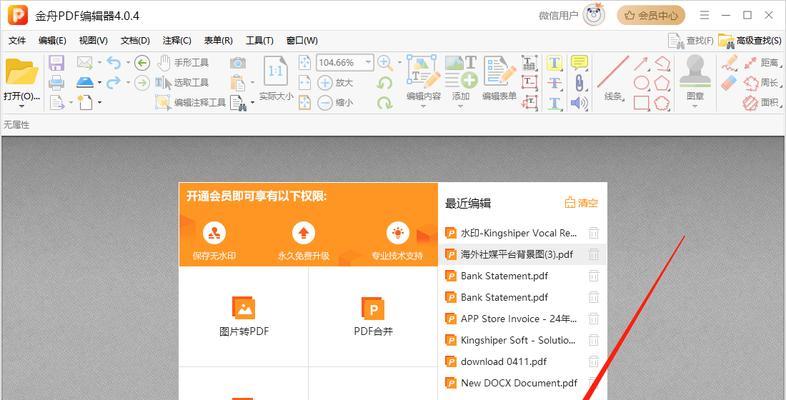Select the rectangle shape tool
This screenshot has width=786, height=400.
point(641,103)
